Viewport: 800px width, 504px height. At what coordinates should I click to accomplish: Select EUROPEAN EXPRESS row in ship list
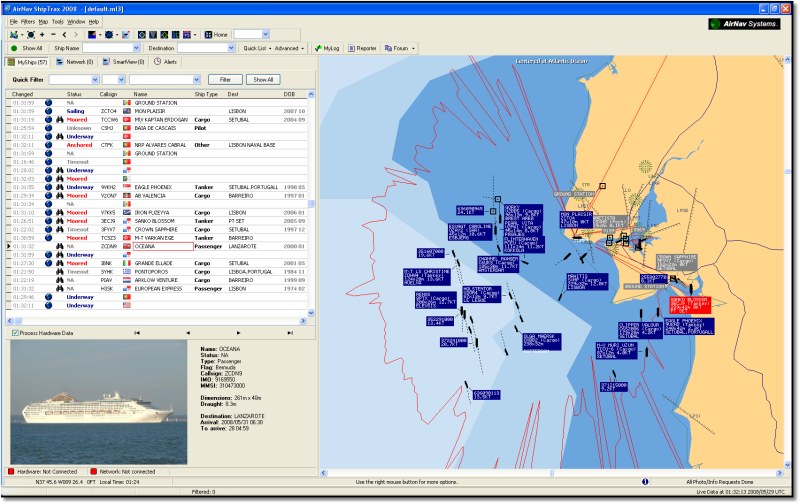coord(158,289)
